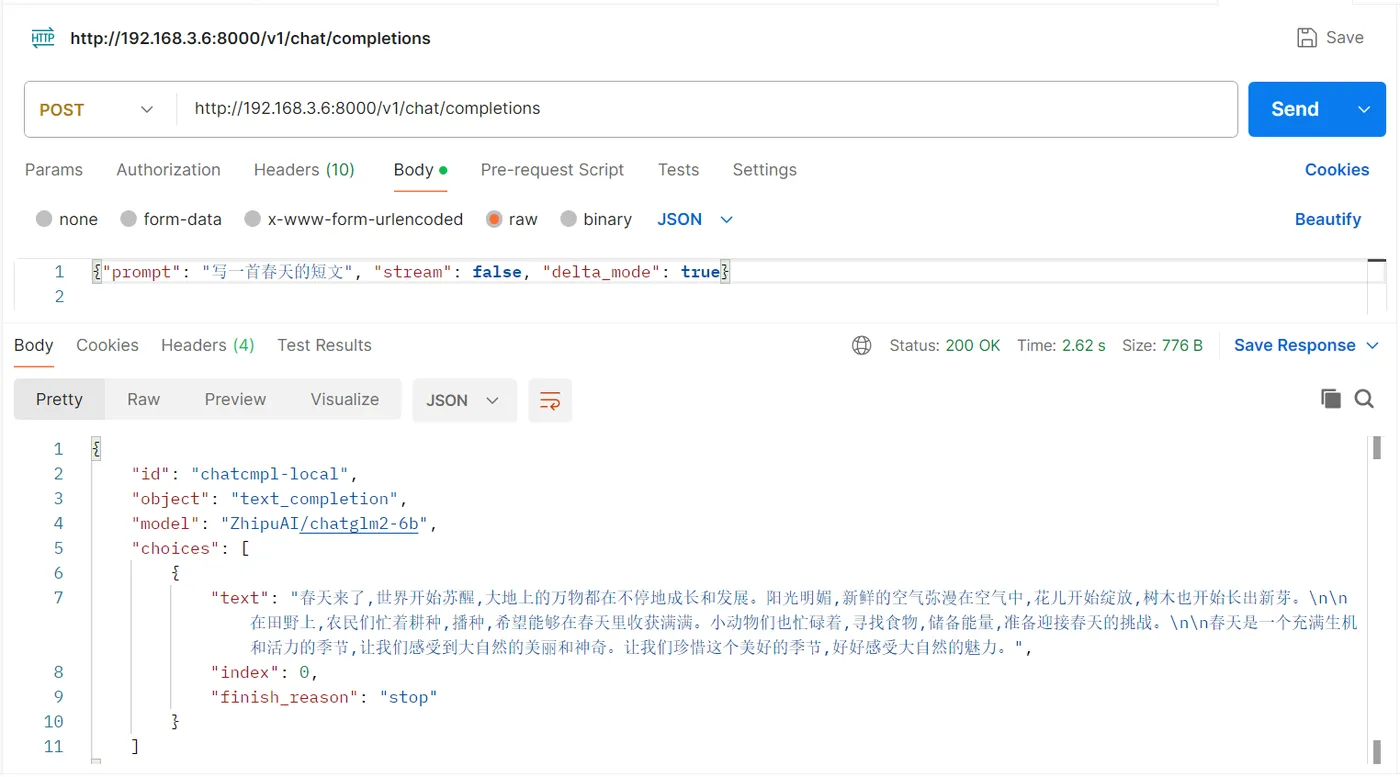Click the globe network icon near Status
Viewport: 1400px width, 777px height.
(861, 345)
